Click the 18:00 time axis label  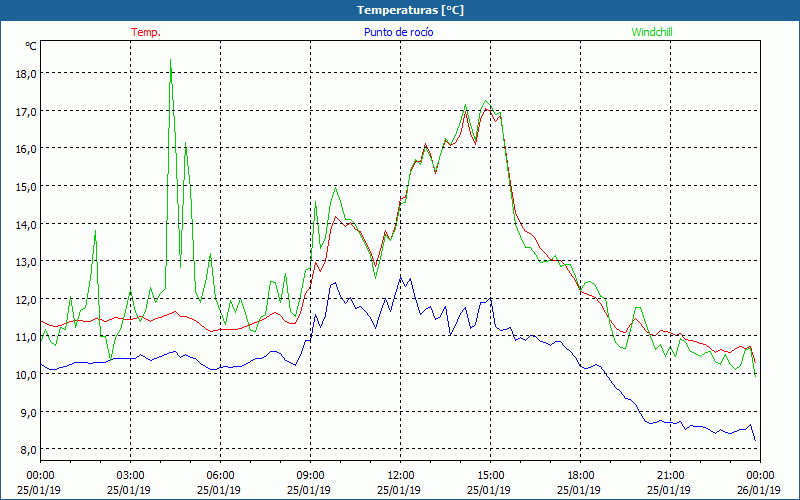[581, 476]
